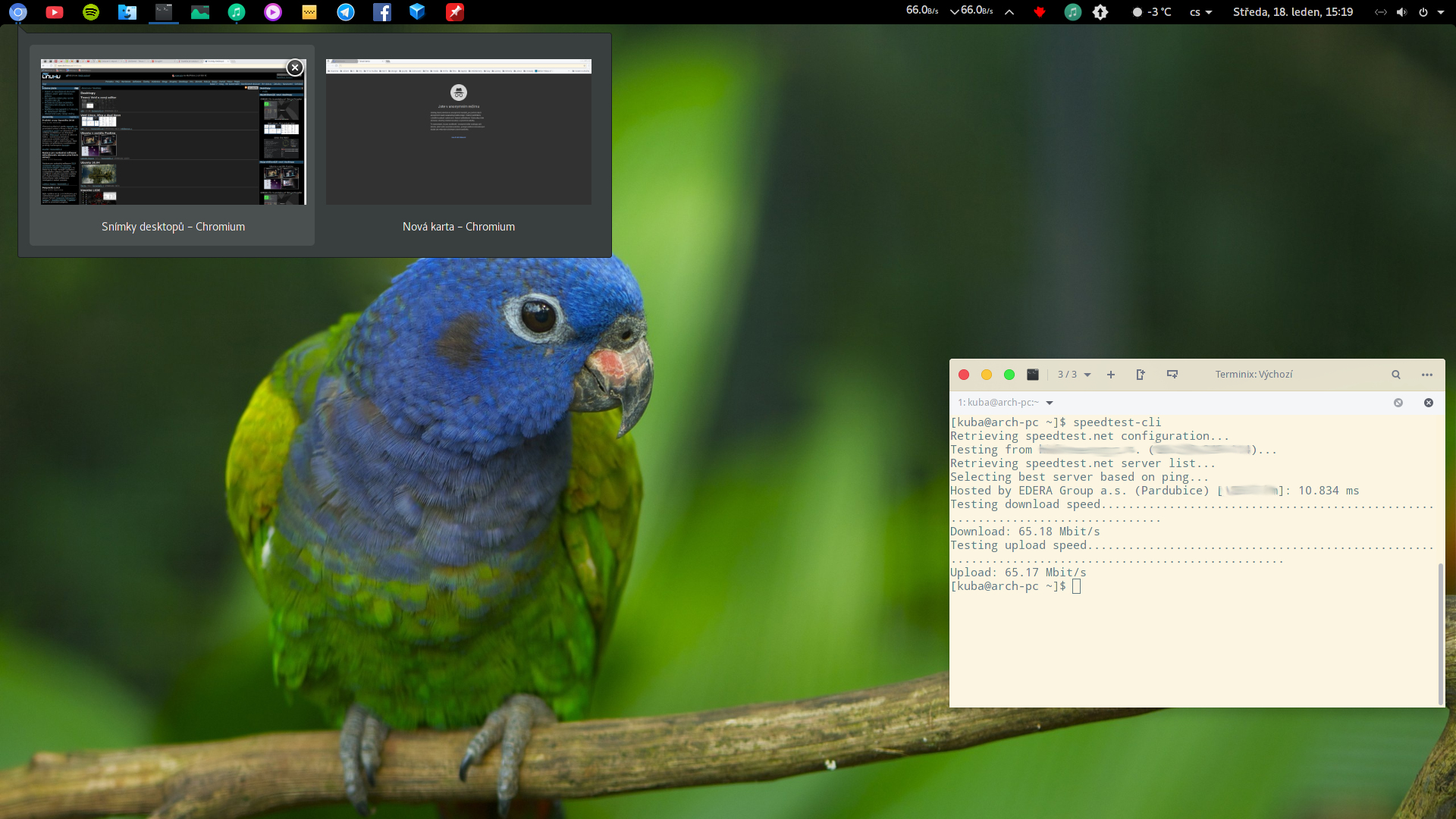Screen dimensions: 1456x819
Task: Open the red pushpin app icon
Action: tap(455, 12)
